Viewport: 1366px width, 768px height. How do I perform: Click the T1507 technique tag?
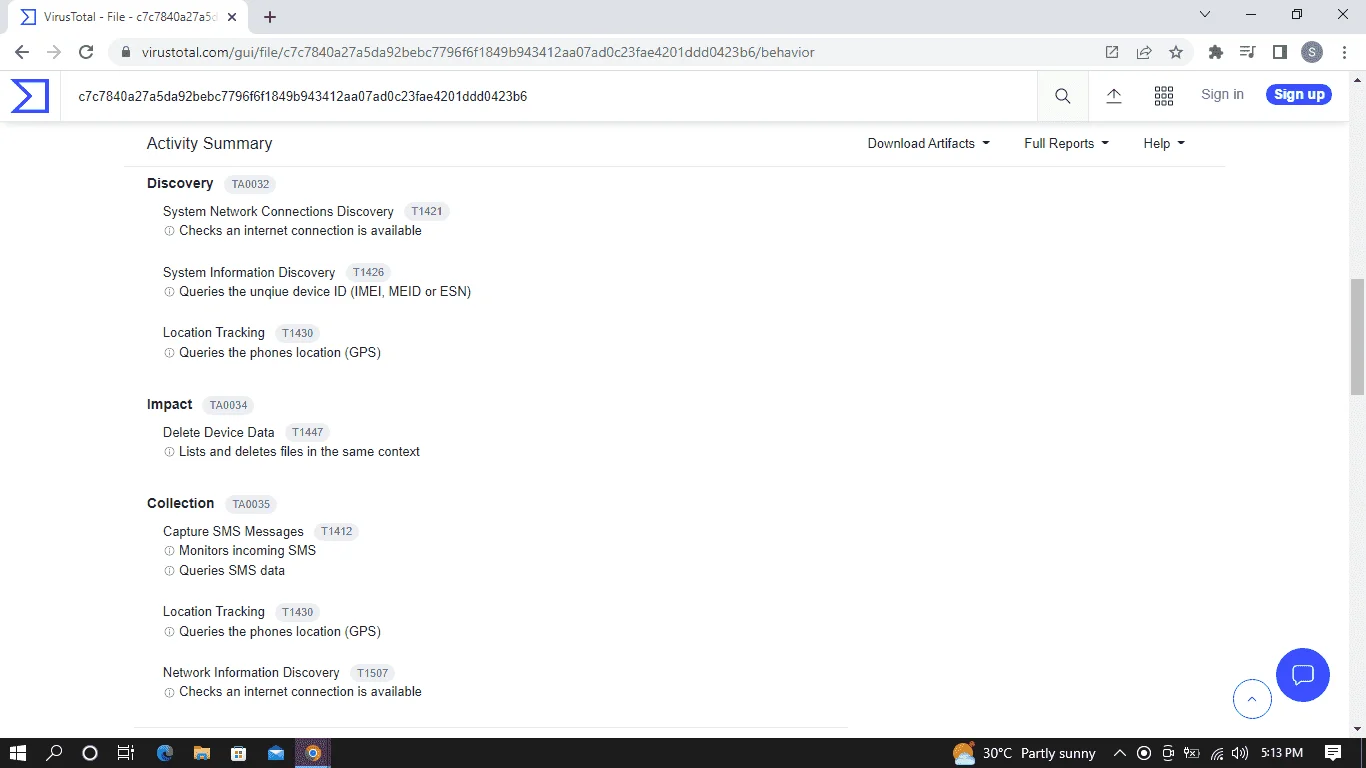[x=372, y=673]
